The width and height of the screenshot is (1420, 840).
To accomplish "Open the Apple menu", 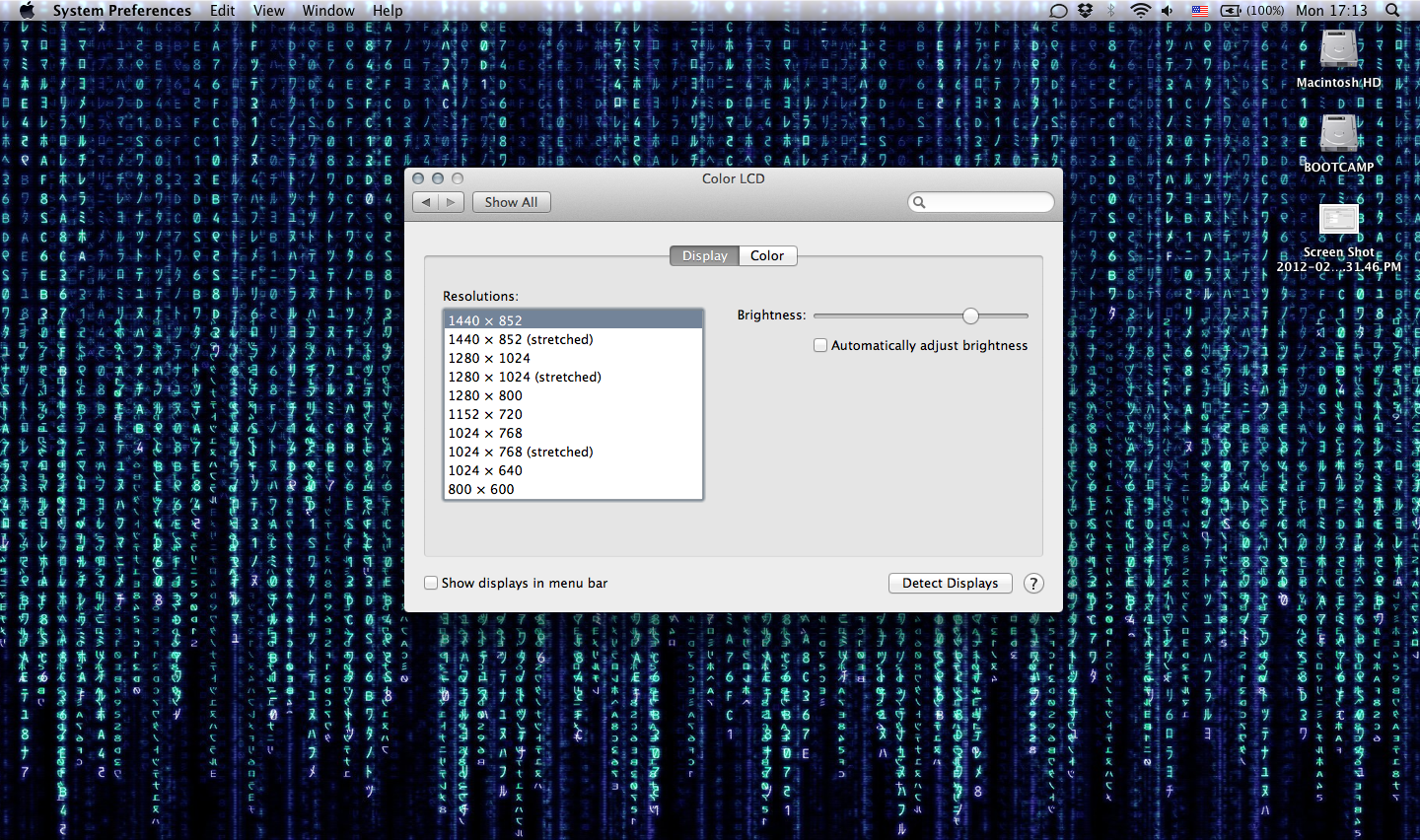I will [x=27, y=10].
